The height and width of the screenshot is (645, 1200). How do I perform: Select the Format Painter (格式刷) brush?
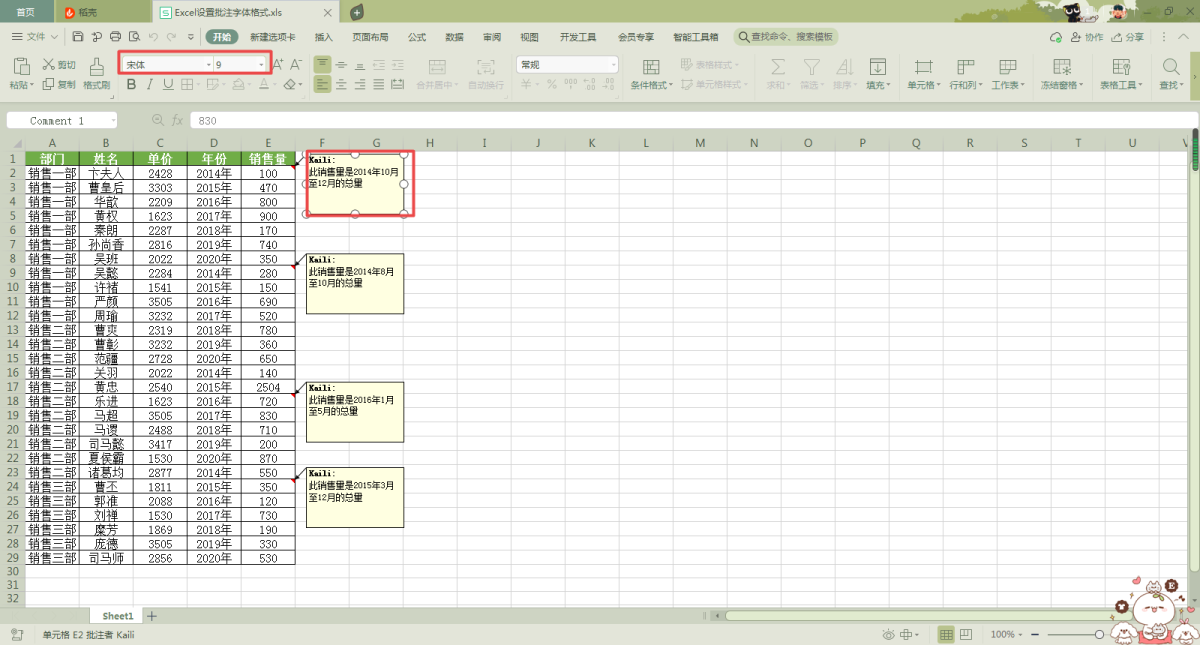(96, 66)
